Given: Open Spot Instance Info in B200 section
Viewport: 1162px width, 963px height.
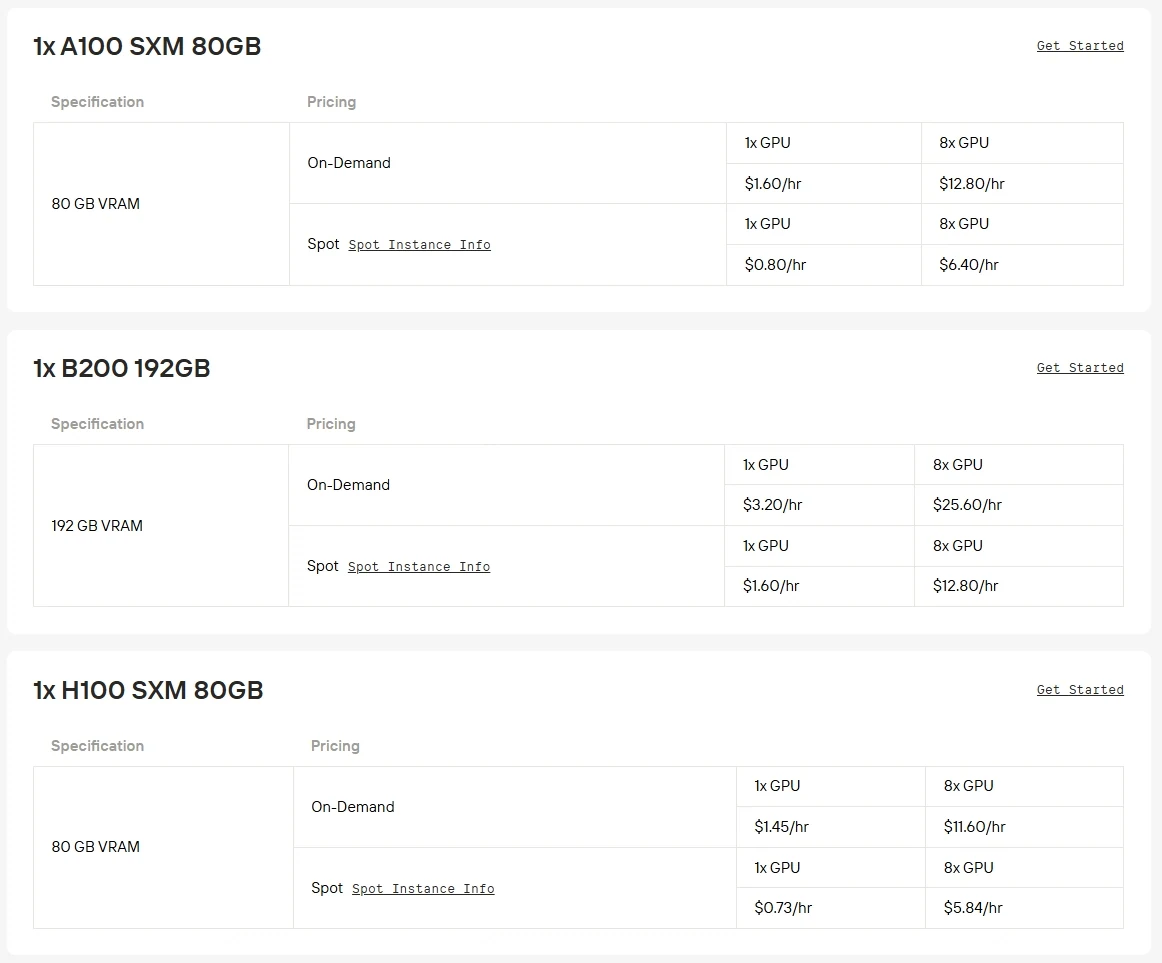Looking at the screenshot, I should [419, 566].
